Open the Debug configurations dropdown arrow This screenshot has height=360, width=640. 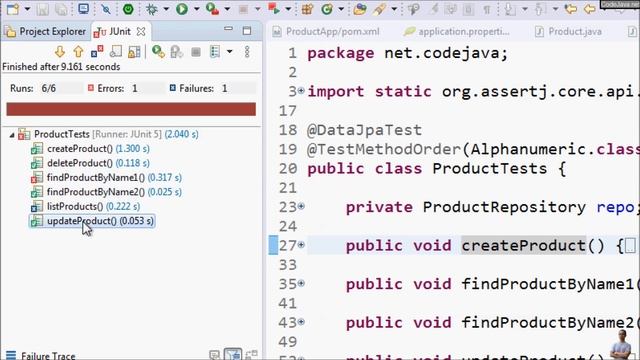[x=166, y=9]
